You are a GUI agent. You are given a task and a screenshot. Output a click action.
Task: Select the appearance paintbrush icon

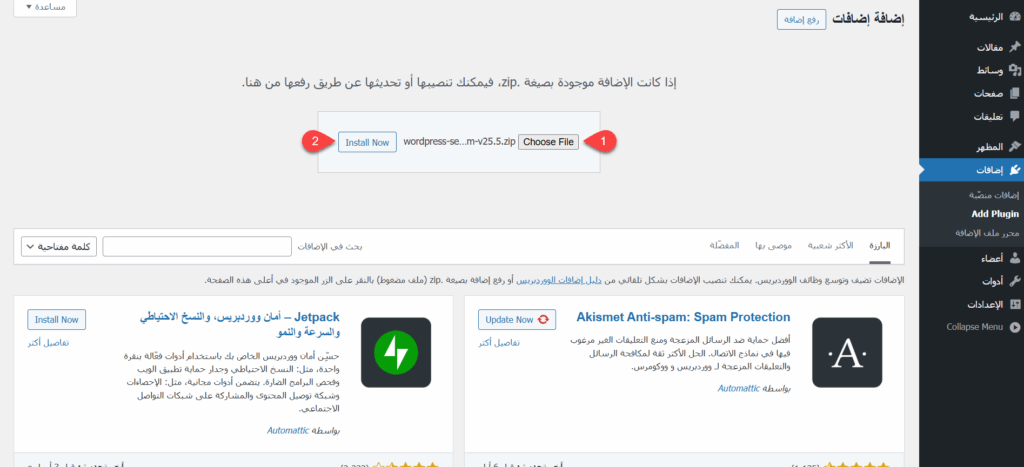coord(1014,146)
